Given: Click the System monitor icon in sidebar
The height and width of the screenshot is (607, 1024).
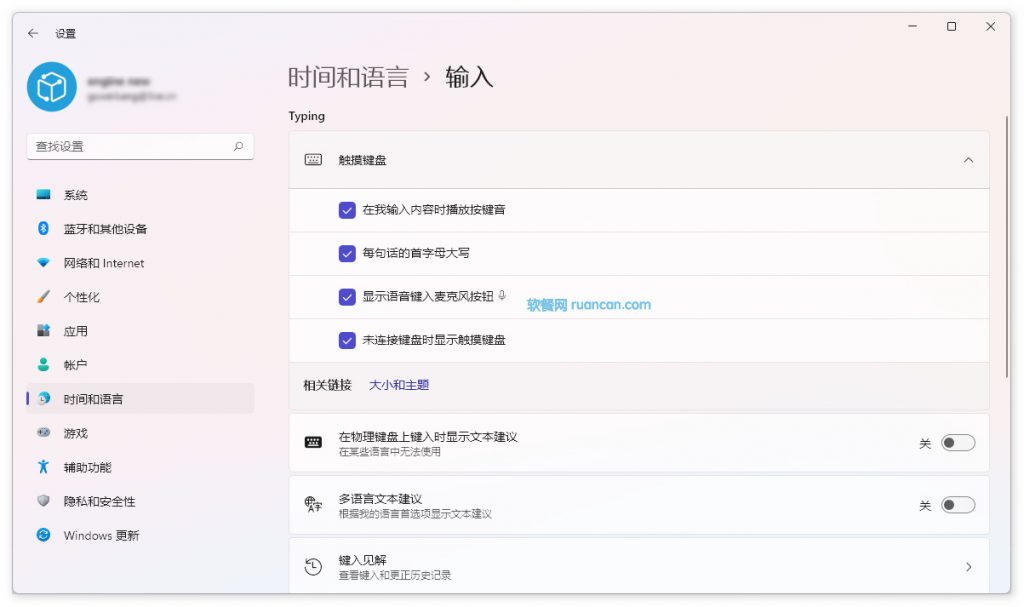Looking at the screenshot, I should [x=43, y=195].
